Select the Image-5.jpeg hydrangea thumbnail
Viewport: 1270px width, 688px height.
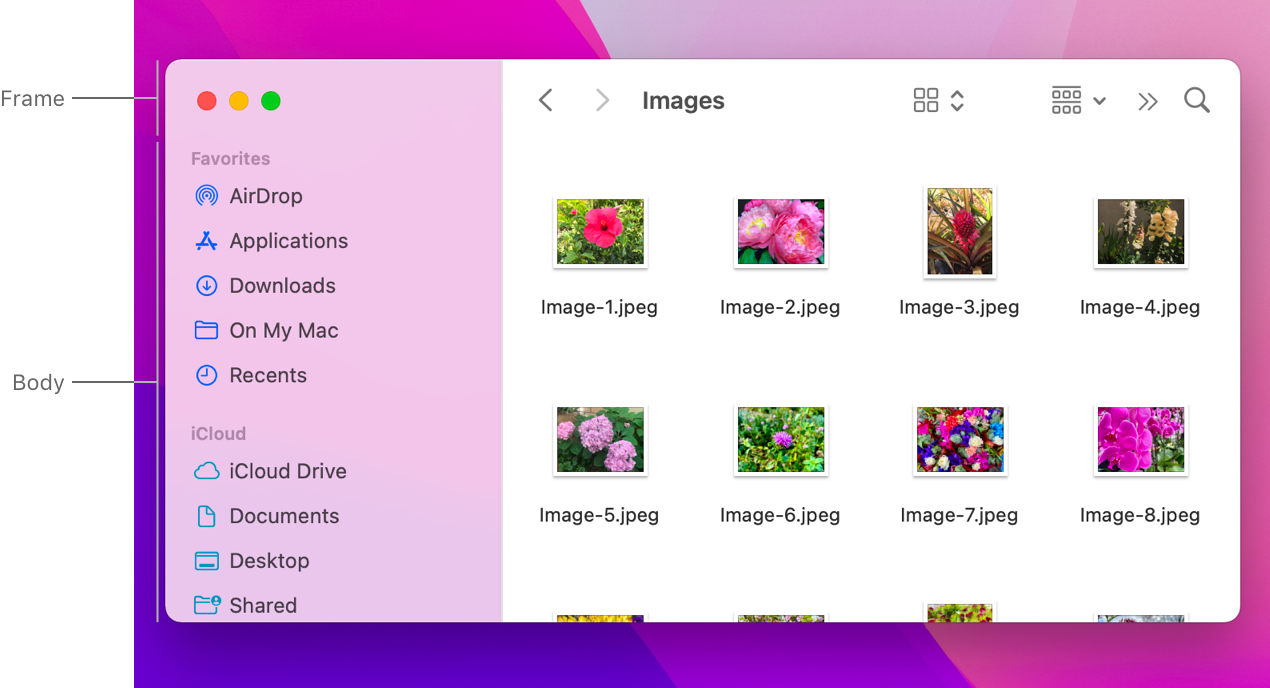click(600, 440)
